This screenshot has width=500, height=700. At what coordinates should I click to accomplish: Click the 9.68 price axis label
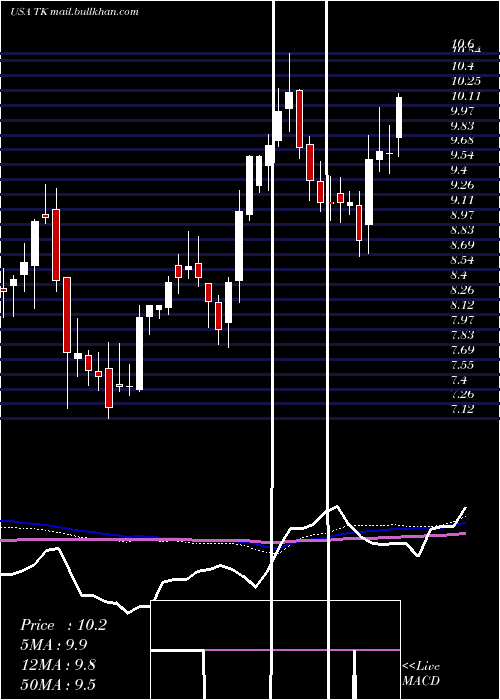pyautogui.click(x=462, y=140)
